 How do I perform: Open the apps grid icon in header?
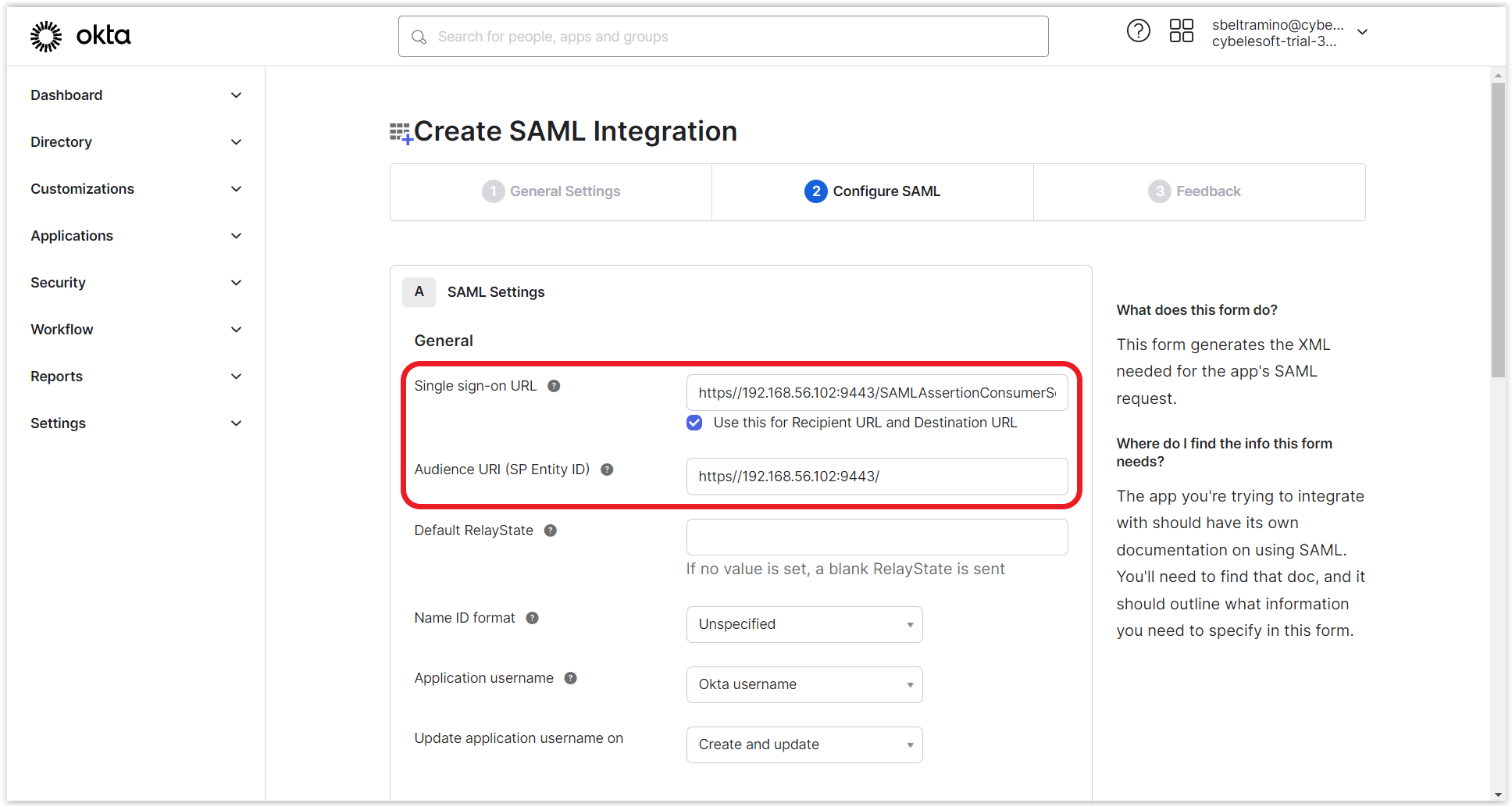(x=1181, y=31)
